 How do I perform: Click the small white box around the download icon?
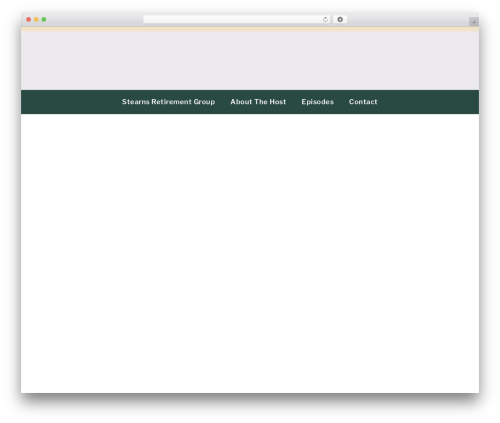tap(340, 19)
